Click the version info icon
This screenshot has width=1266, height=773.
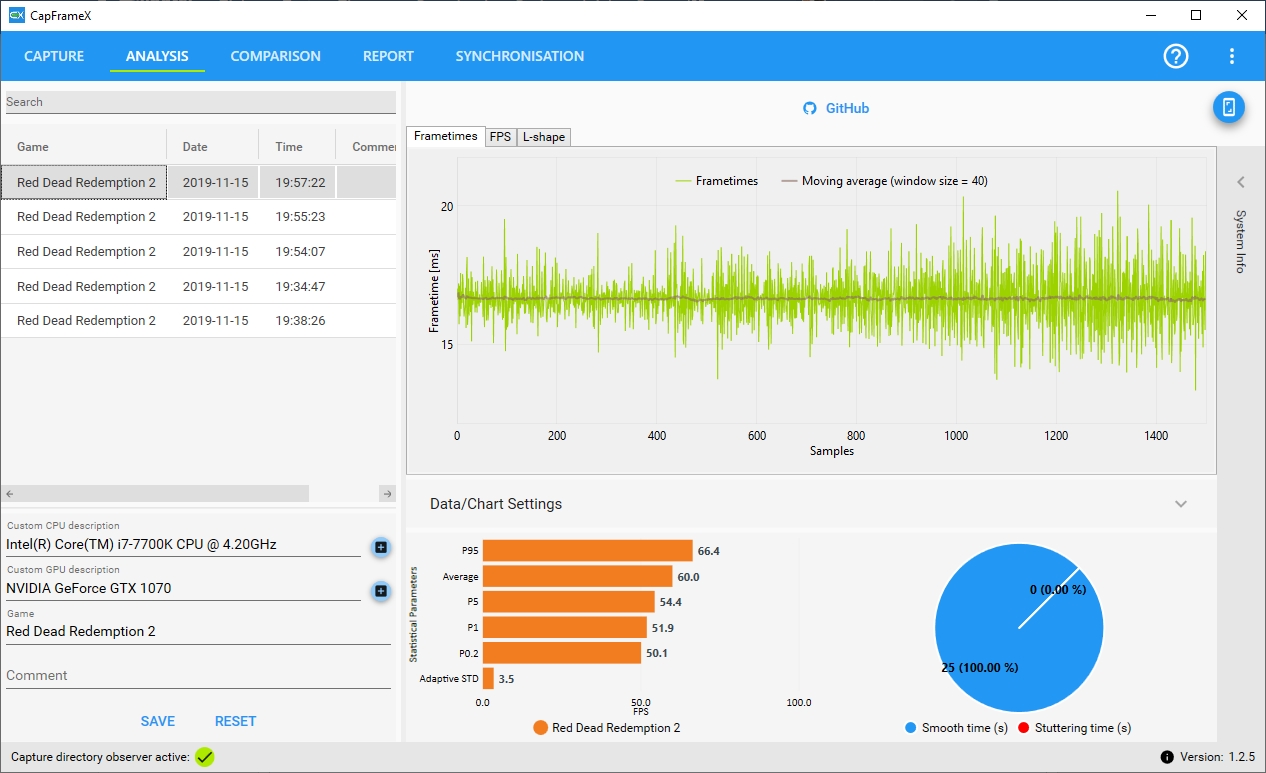(1167, 757)
